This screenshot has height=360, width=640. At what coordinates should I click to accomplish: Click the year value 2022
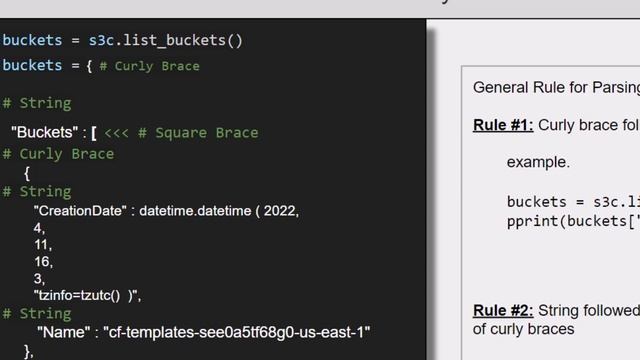point(281,211)
